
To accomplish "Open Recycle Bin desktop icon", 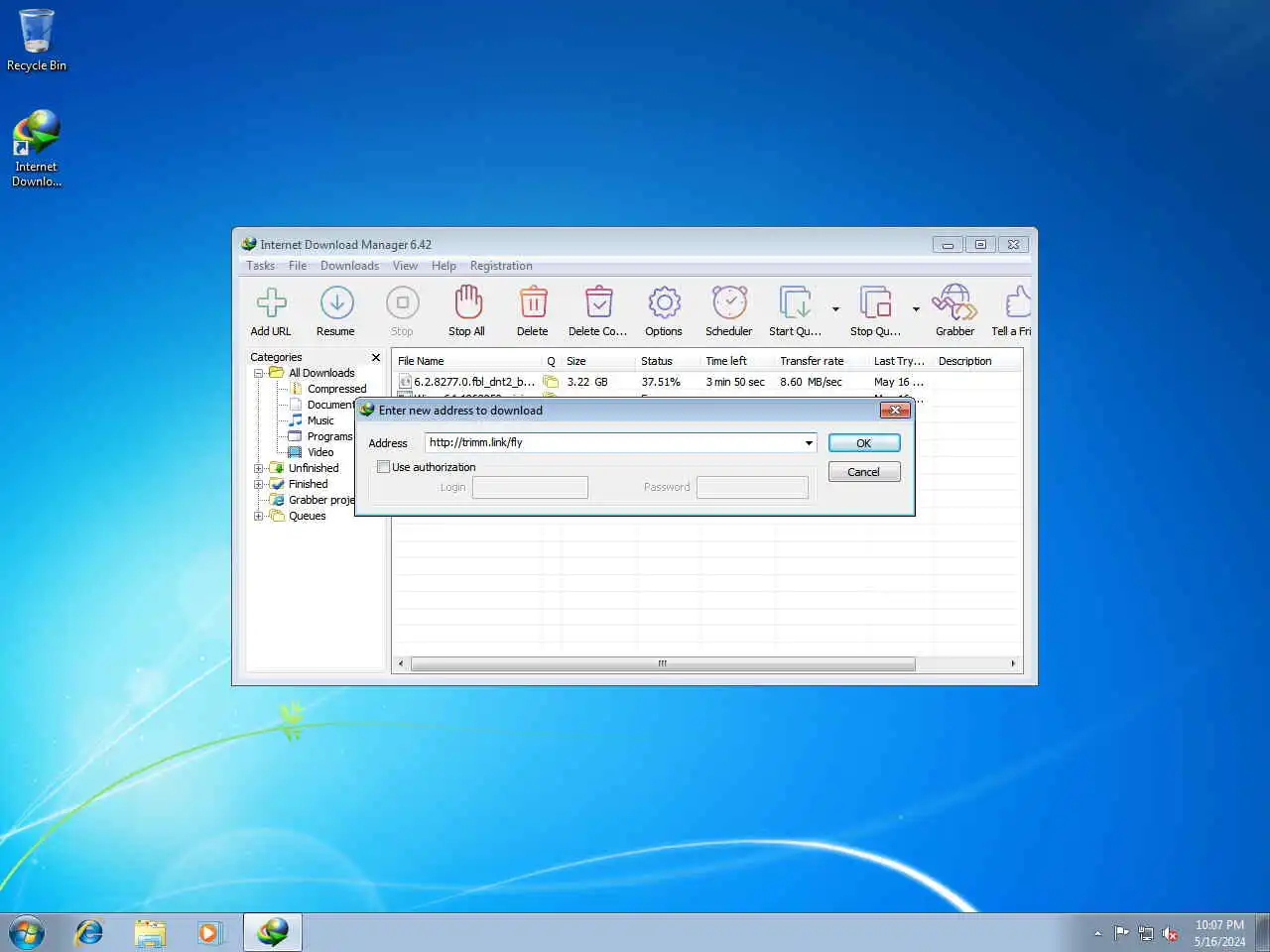I will (37, 41).
